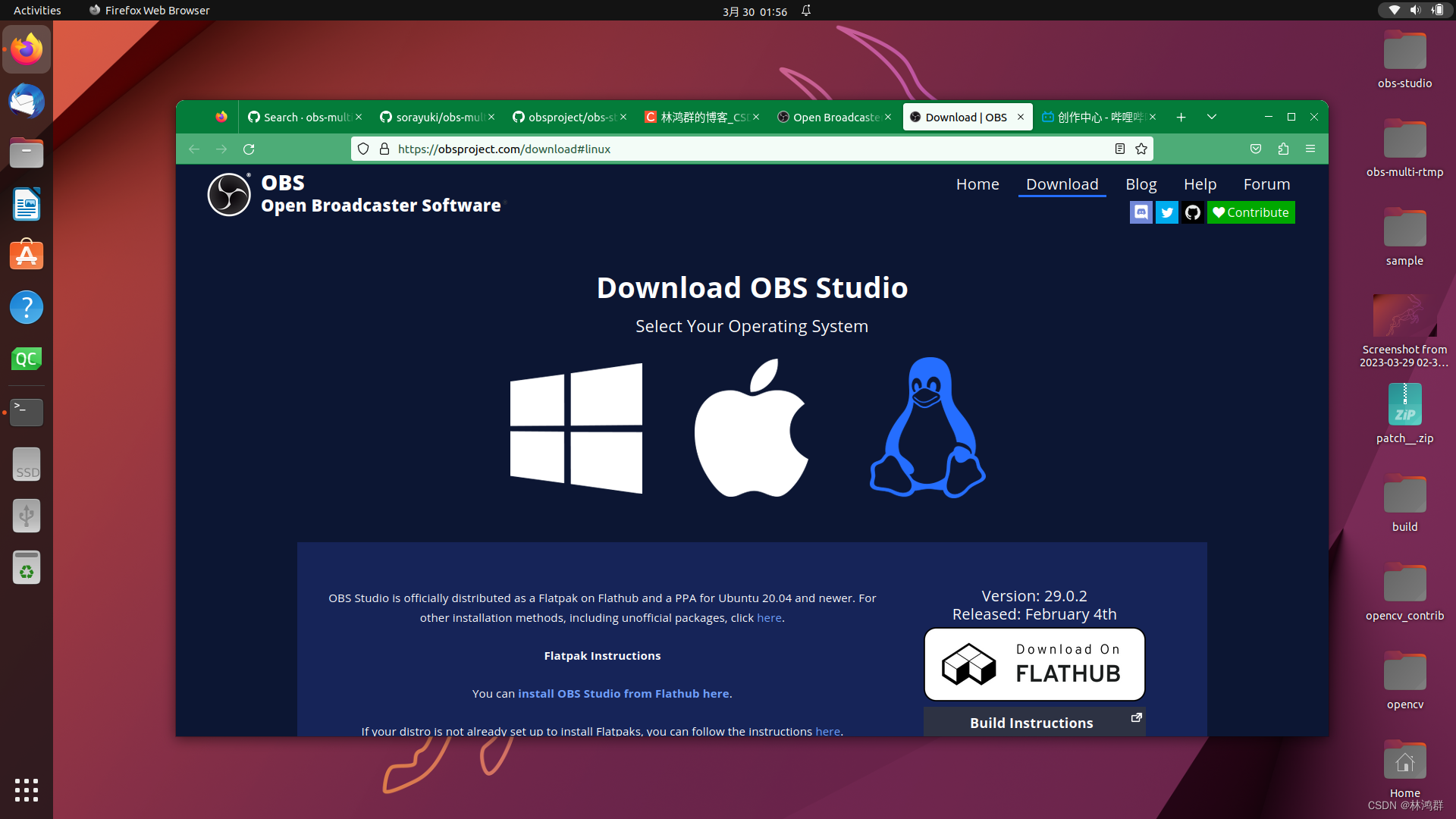Show Applications grid
Screen dimensions: 1456x819
click(27, 790)
